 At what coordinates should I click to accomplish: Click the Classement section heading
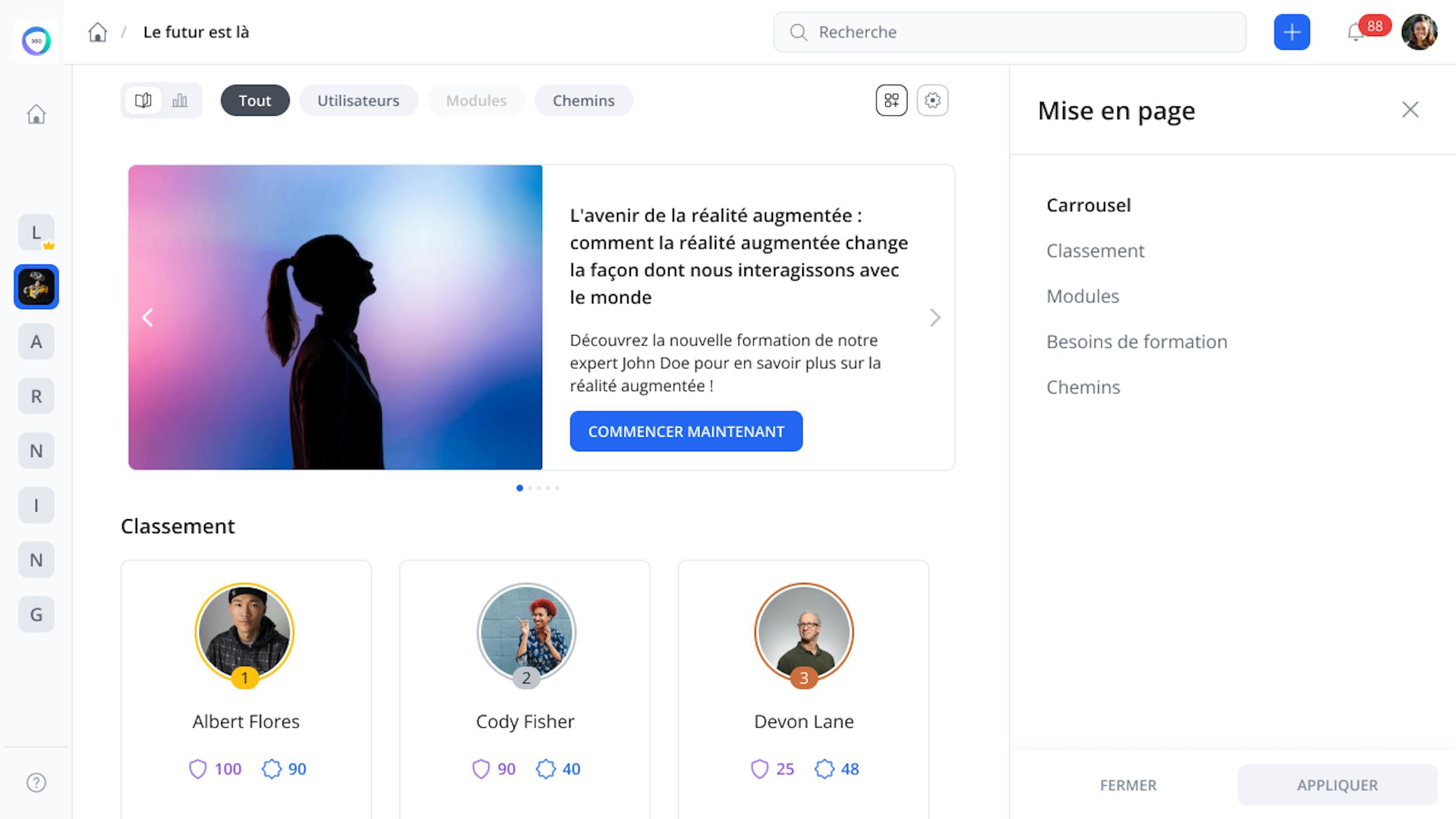coord(178,526)
